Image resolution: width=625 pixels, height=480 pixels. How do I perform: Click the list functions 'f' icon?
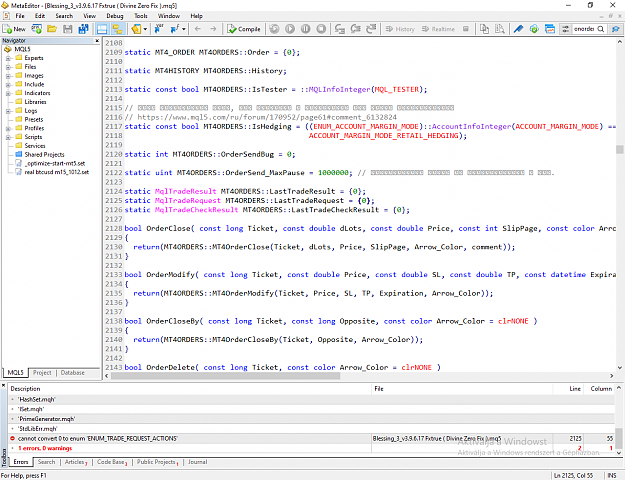pos(175,29)
